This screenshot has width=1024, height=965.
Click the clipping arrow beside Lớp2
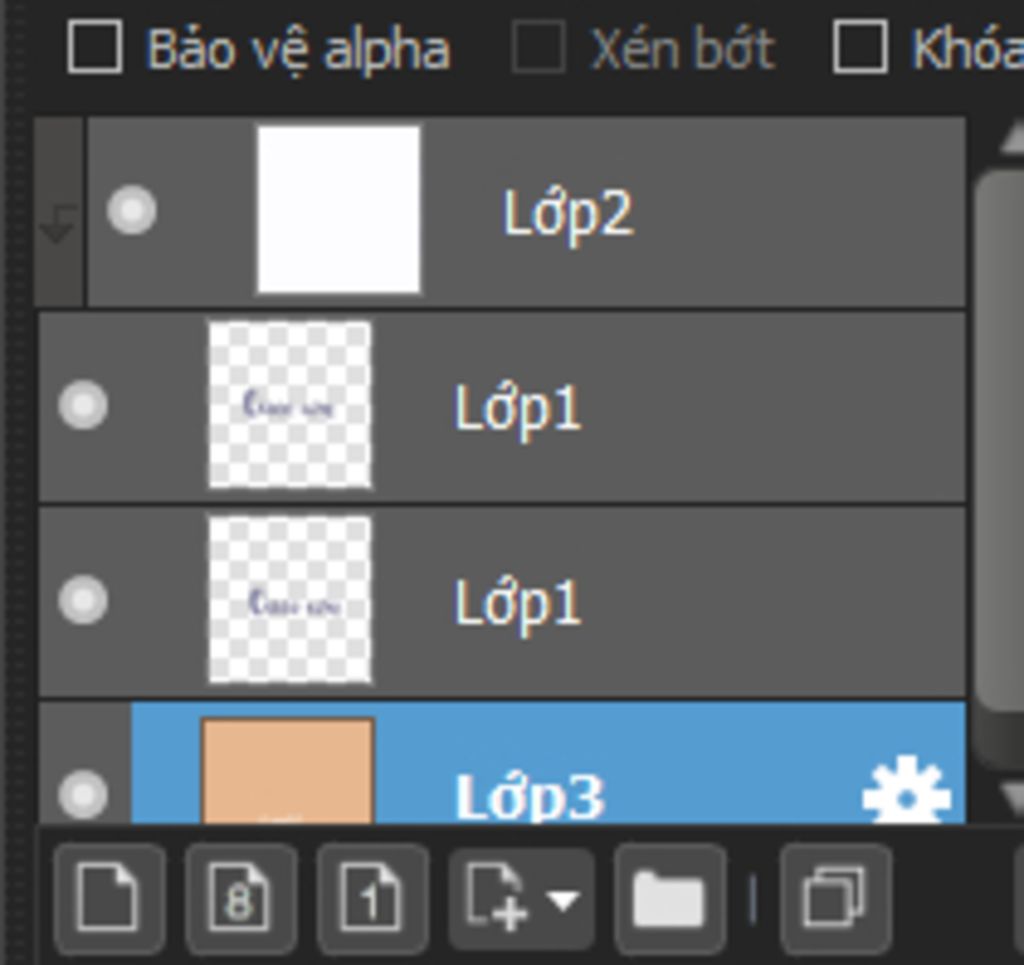(x=58, y=223)
